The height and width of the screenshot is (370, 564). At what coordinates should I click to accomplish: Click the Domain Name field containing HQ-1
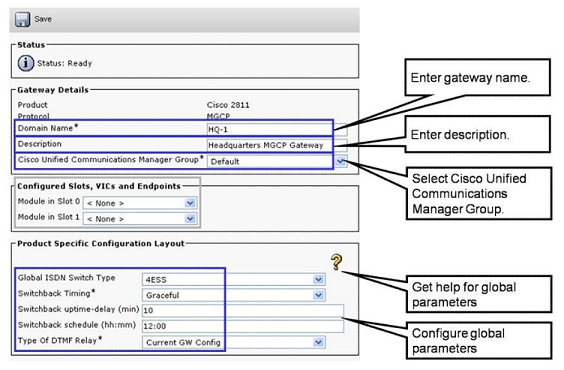click(277, 129)
